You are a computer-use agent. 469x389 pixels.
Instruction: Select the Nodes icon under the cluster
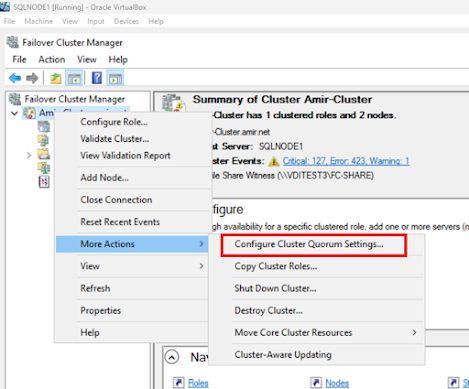(44, 140)
